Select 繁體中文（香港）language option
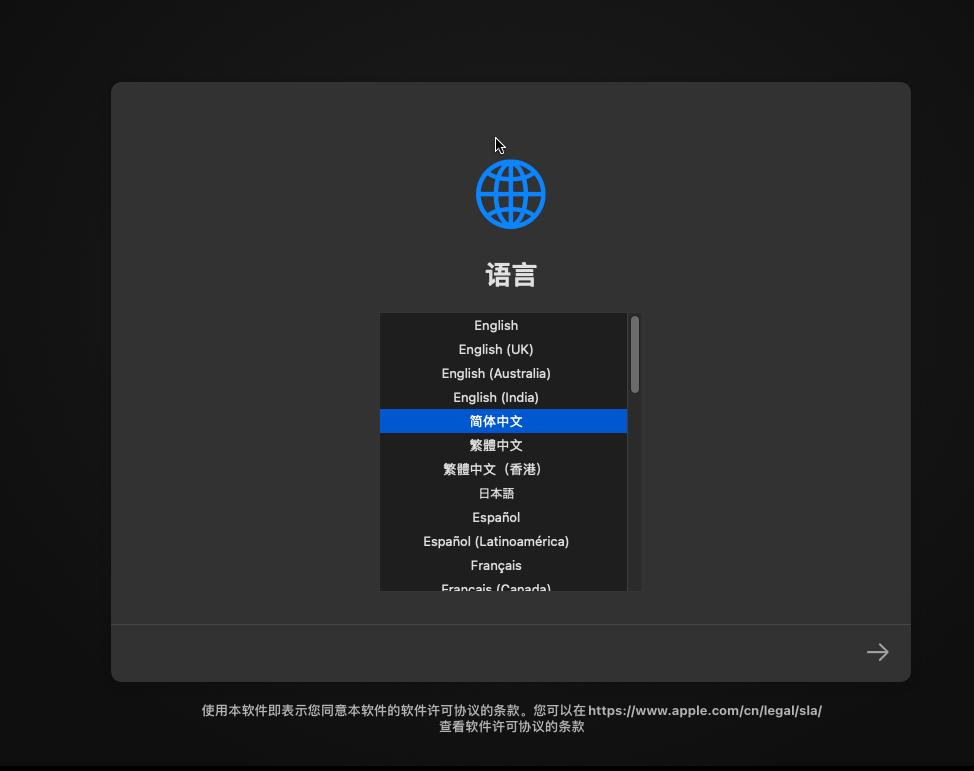974x771 pixels. [x=496, y=469]
